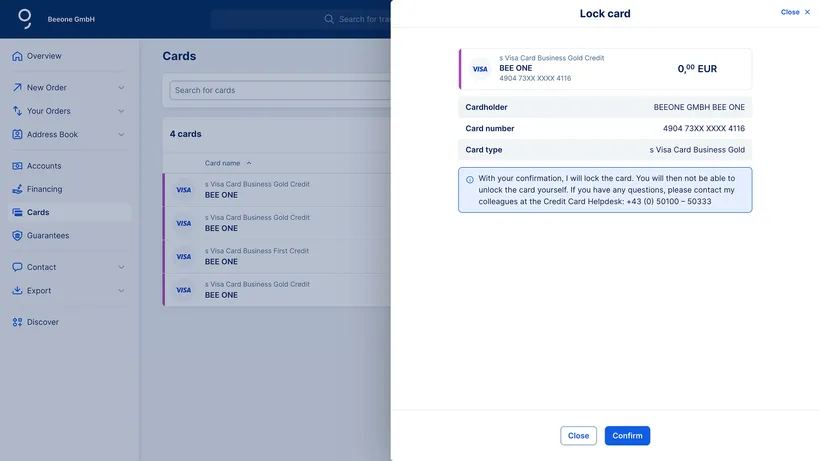Image resolution: width=820 pixels, height=461 pixels.
Task: Select the Business First Credit card row
Action: coord(277,257)
